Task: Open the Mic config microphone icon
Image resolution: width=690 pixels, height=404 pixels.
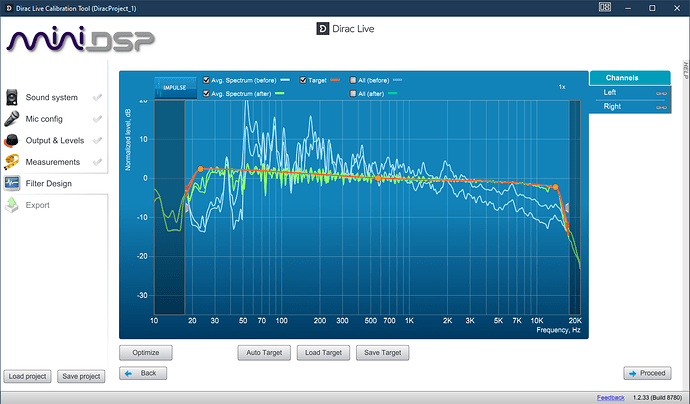Action: (x=12, y=119)
